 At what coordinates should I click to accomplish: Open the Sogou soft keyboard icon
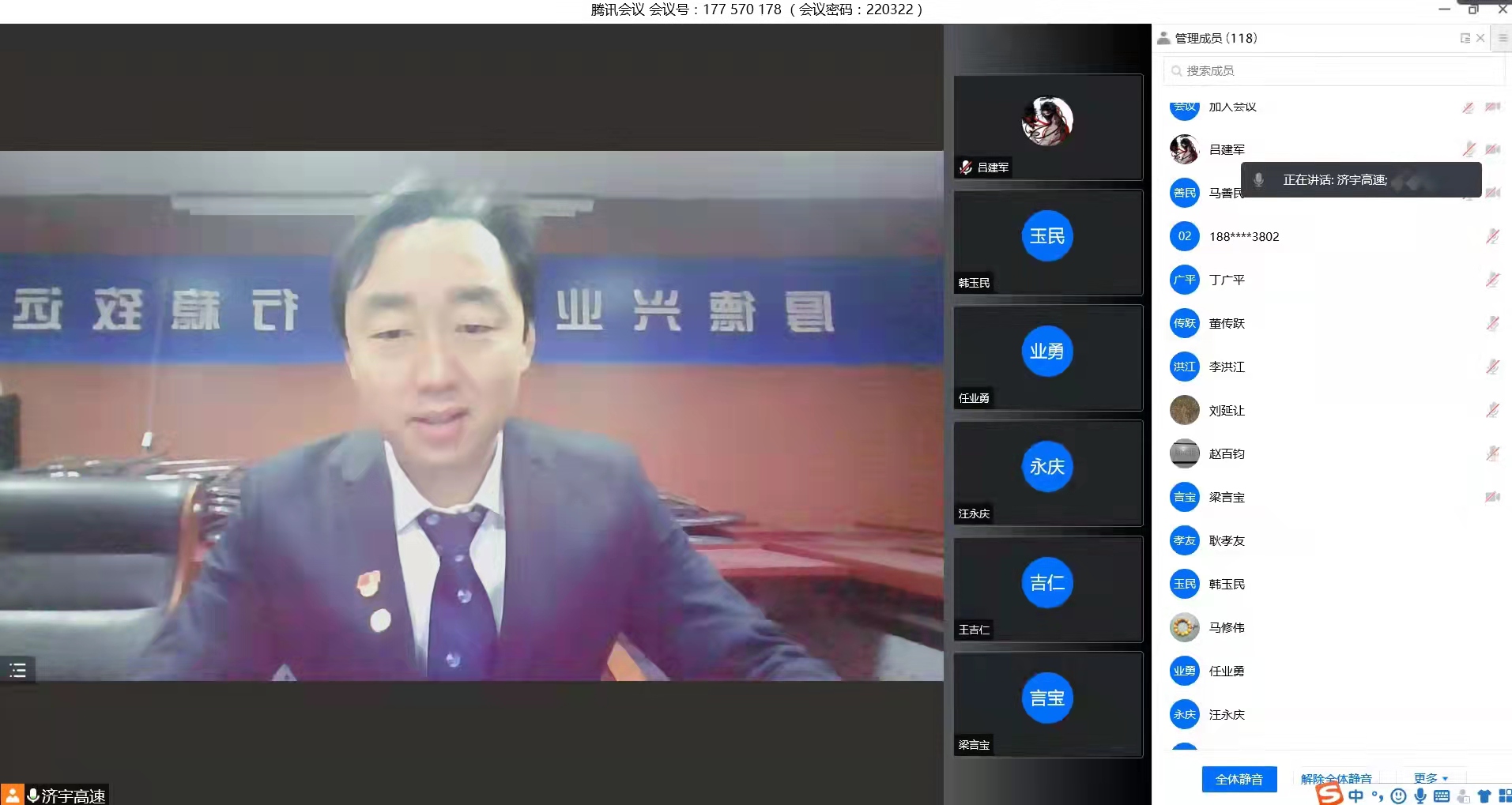(x=1442, y=796)
